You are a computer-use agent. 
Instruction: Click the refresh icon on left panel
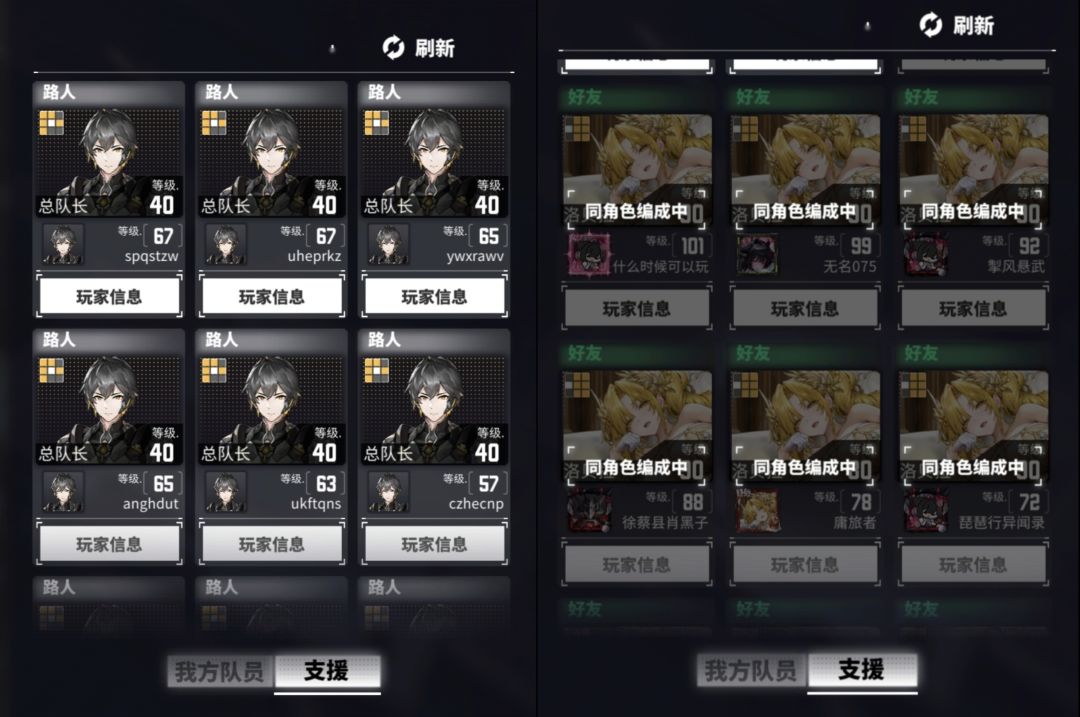pos(393,48)
